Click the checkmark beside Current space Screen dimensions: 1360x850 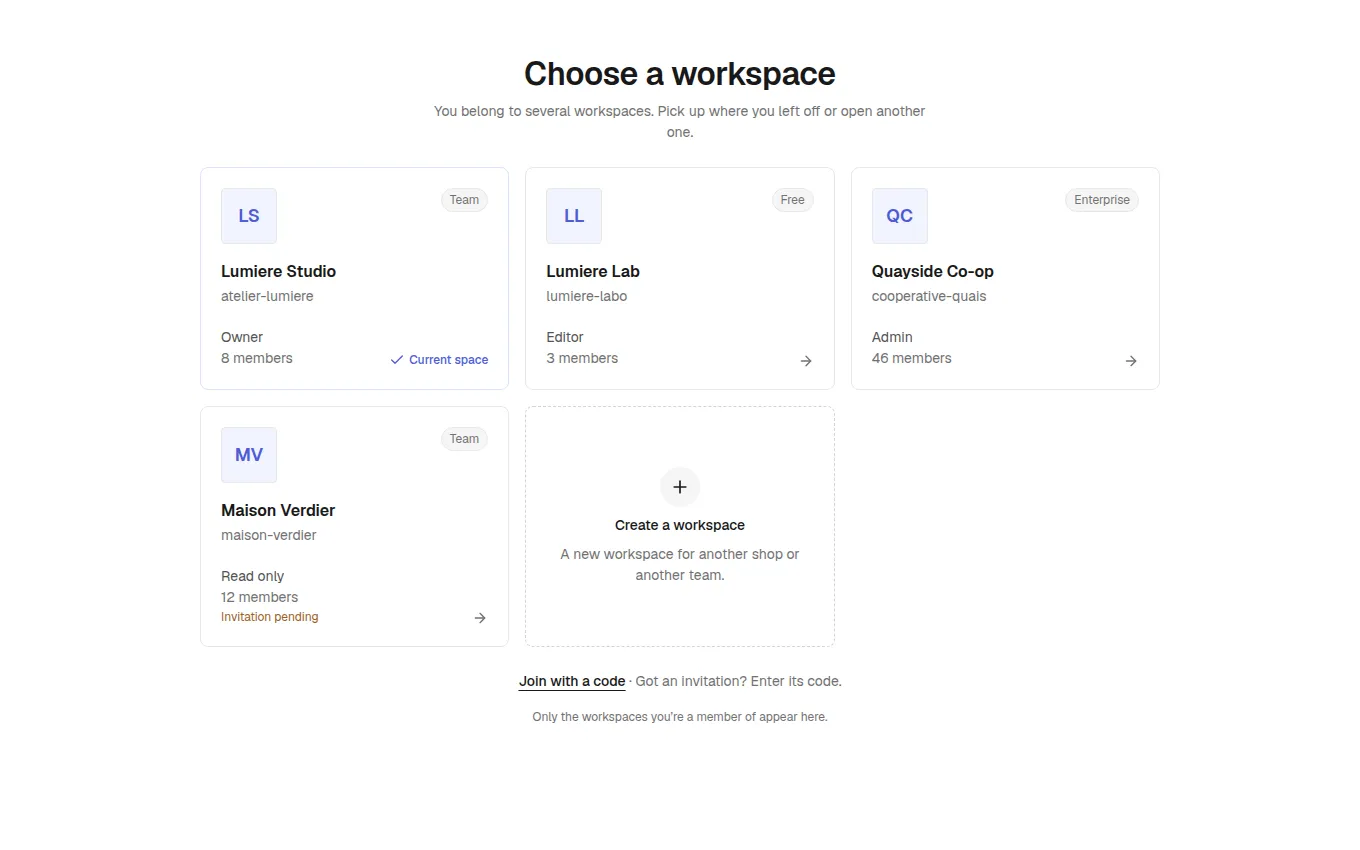(397, 360)
